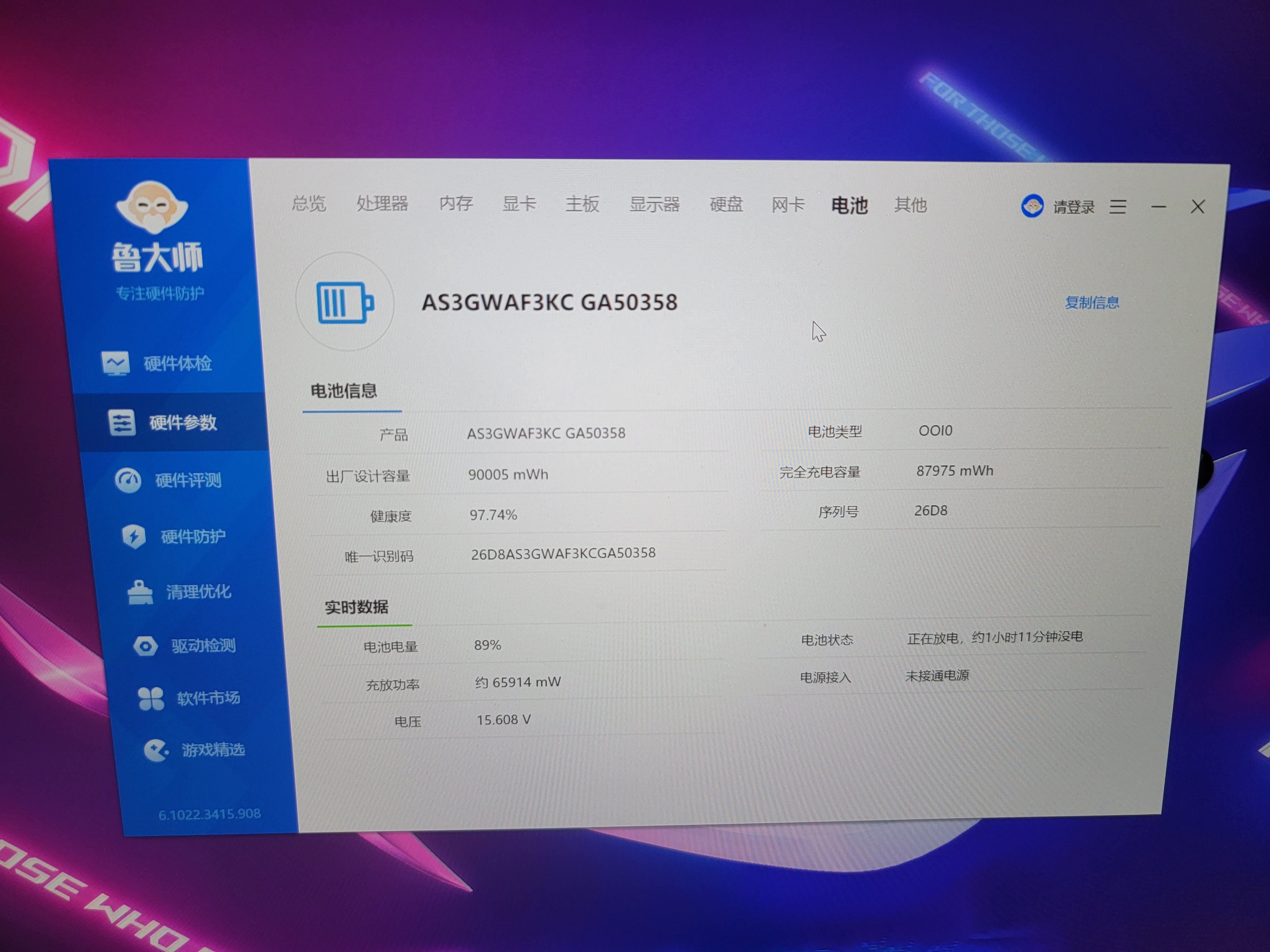Click the 专注硬件防护 slogan text
The height and width of the screenshot is (952, 1270).
160,294
